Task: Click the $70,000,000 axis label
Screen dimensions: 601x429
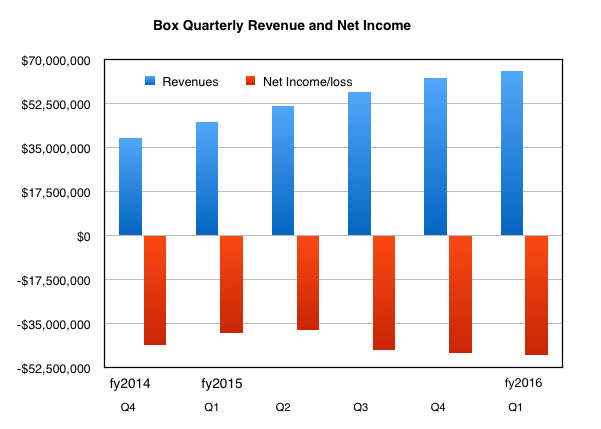Action: point(56,61)
